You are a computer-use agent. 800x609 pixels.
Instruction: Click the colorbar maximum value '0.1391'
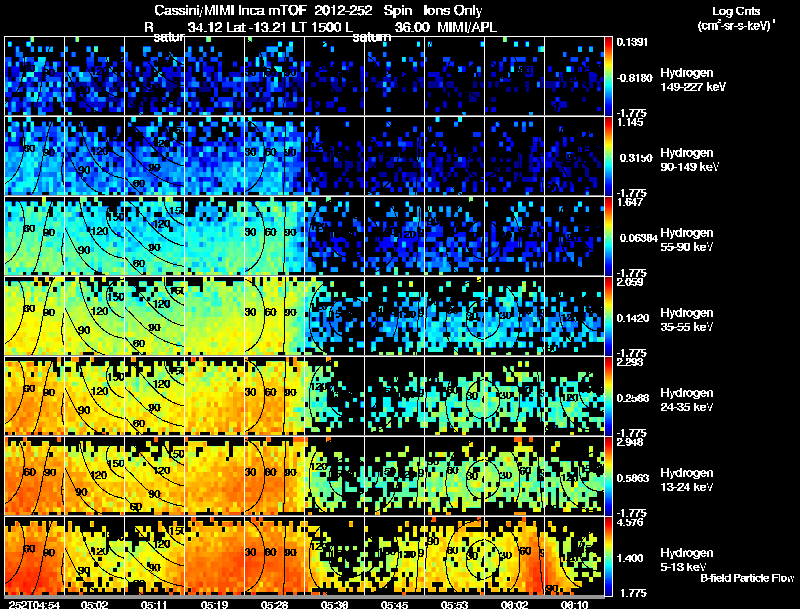[632, 42]
